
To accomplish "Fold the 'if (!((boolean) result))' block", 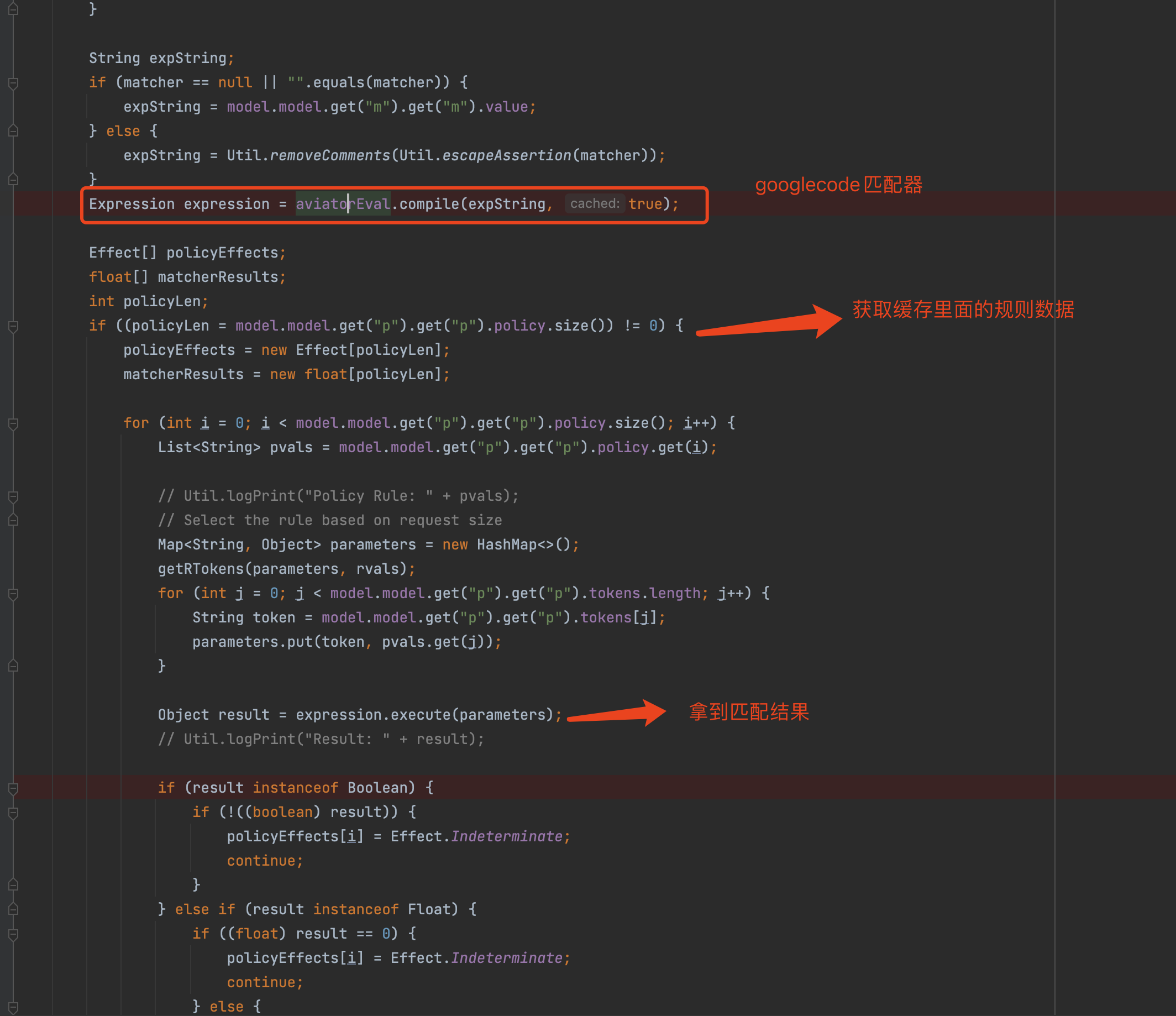I will pyautogui.click(x=14, y=812).
